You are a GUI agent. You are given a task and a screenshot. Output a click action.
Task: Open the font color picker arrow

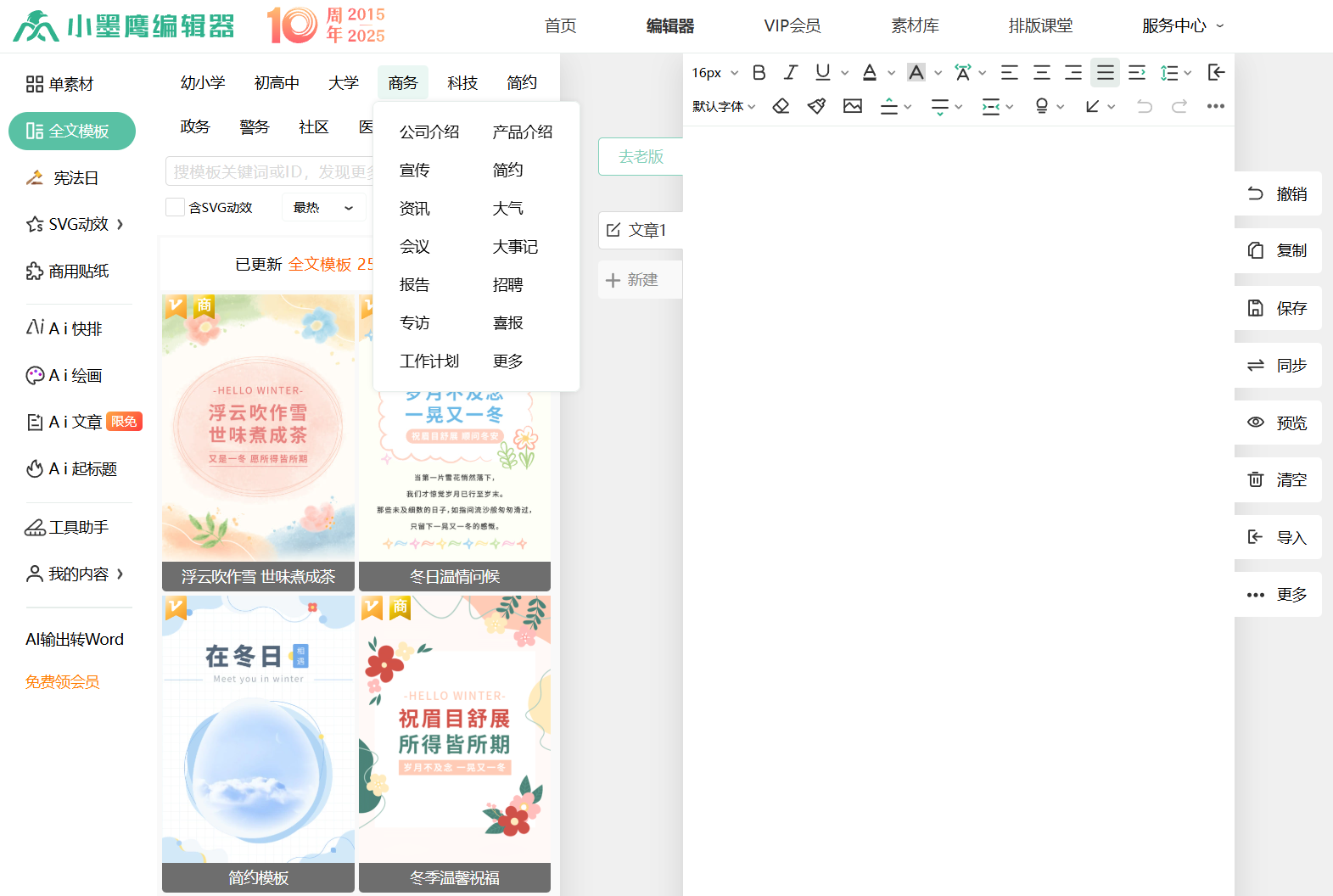pos(891,73)
